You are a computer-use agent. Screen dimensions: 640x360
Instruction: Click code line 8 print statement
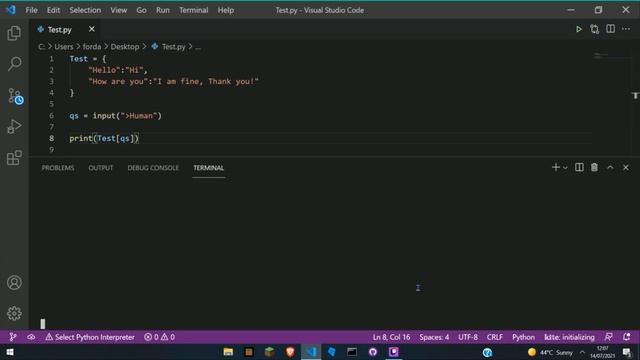(104, 138)
